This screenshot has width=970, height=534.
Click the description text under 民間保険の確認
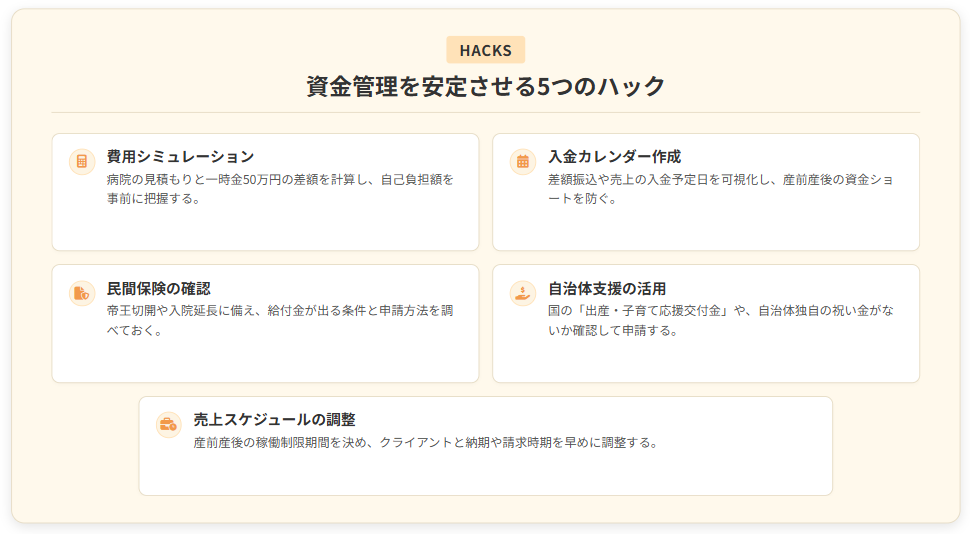pyautogui.click(x=280, y=320)
